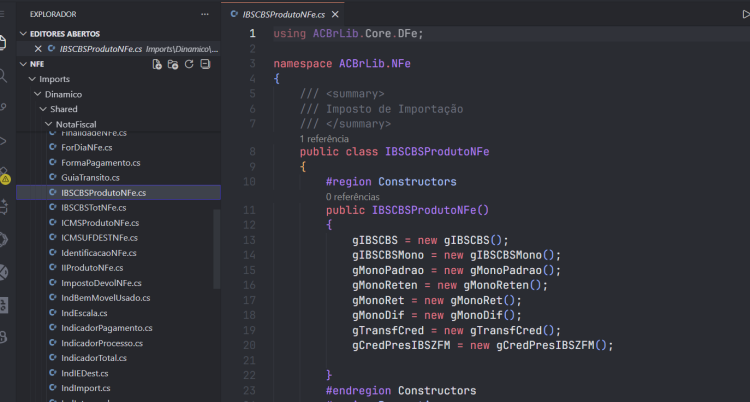Collapse the Imports folder

tap(32, 79)
